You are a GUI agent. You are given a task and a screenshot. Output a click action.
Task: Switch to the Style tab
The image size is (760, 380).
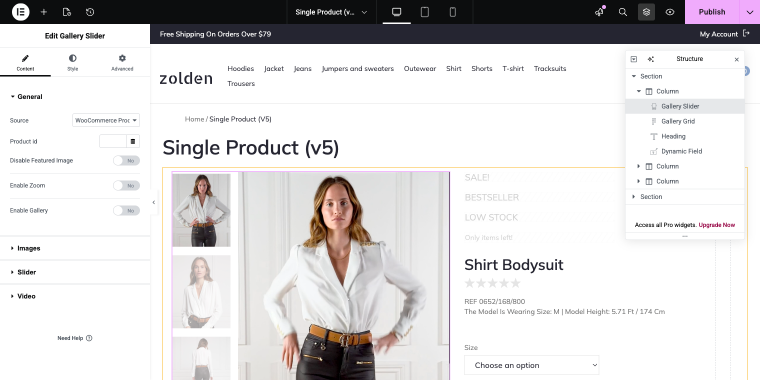click(x=72, y=63)
